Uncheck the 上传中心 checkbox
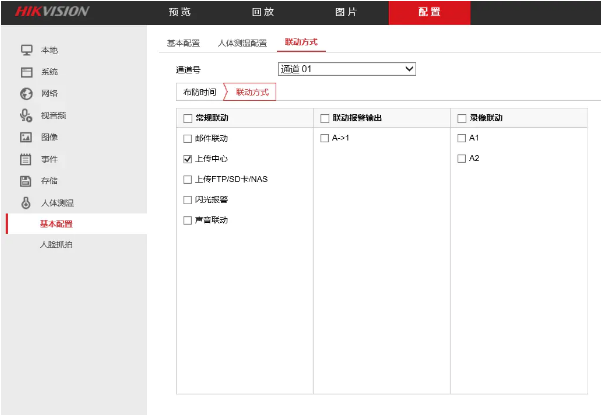Screen dimensions: 602x415 coord(187,158)
